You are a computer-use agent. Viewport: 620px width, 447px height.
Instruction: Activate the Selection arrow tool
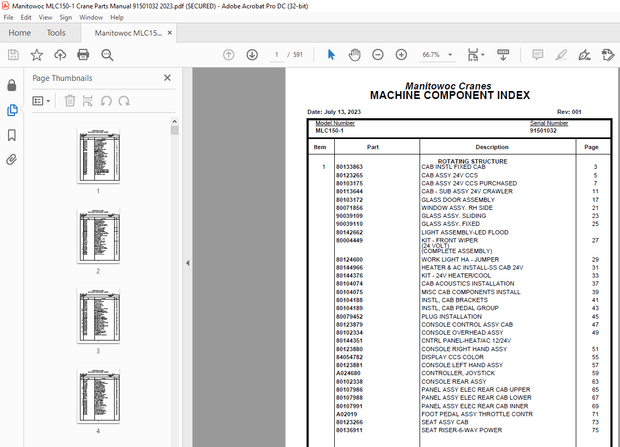[331, 55]
